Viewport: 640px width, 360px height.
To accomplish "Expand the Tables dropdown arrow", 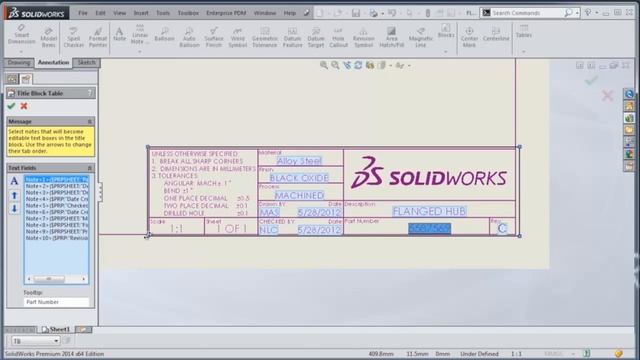I will click(x=524, y=52).
